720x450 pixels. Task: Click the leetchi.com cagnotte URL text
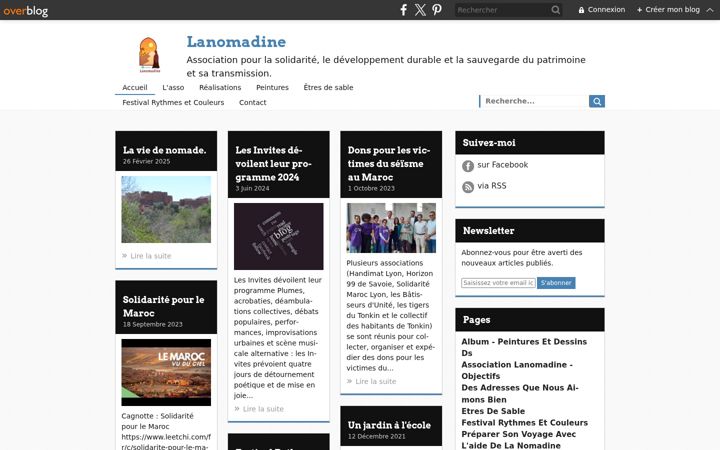[x=166, y=441]
